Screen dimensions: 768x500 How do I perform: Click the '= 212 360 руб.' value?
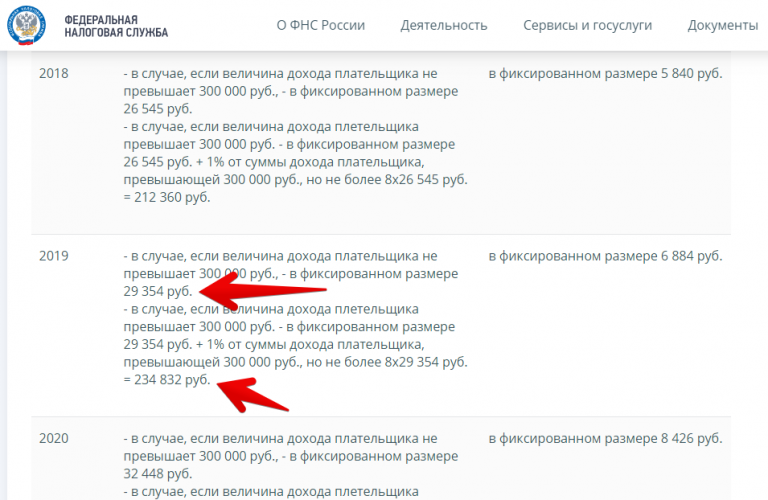click(167, 197)
